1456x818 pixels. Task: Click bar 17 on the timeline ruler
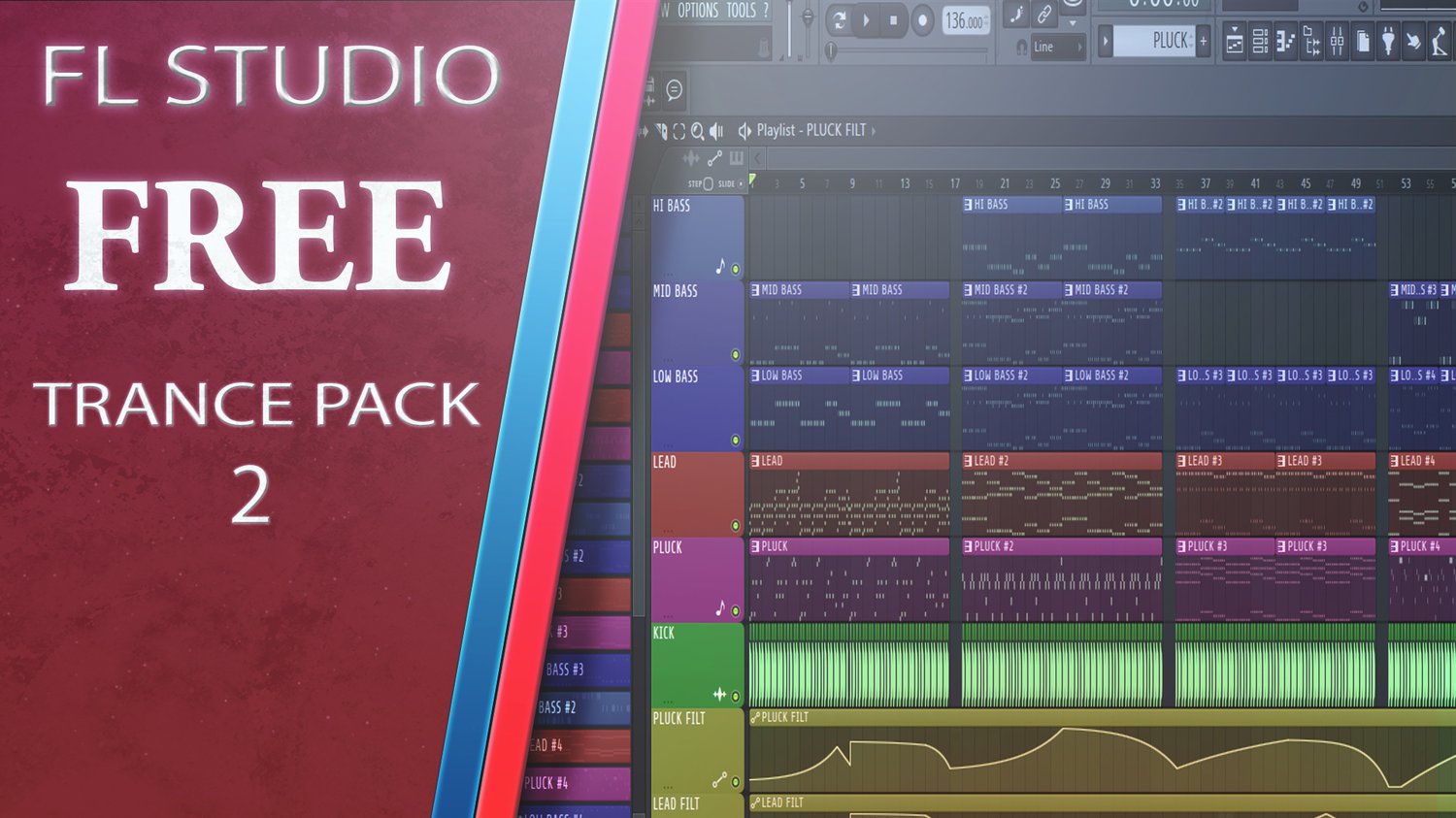coord(955,183)
